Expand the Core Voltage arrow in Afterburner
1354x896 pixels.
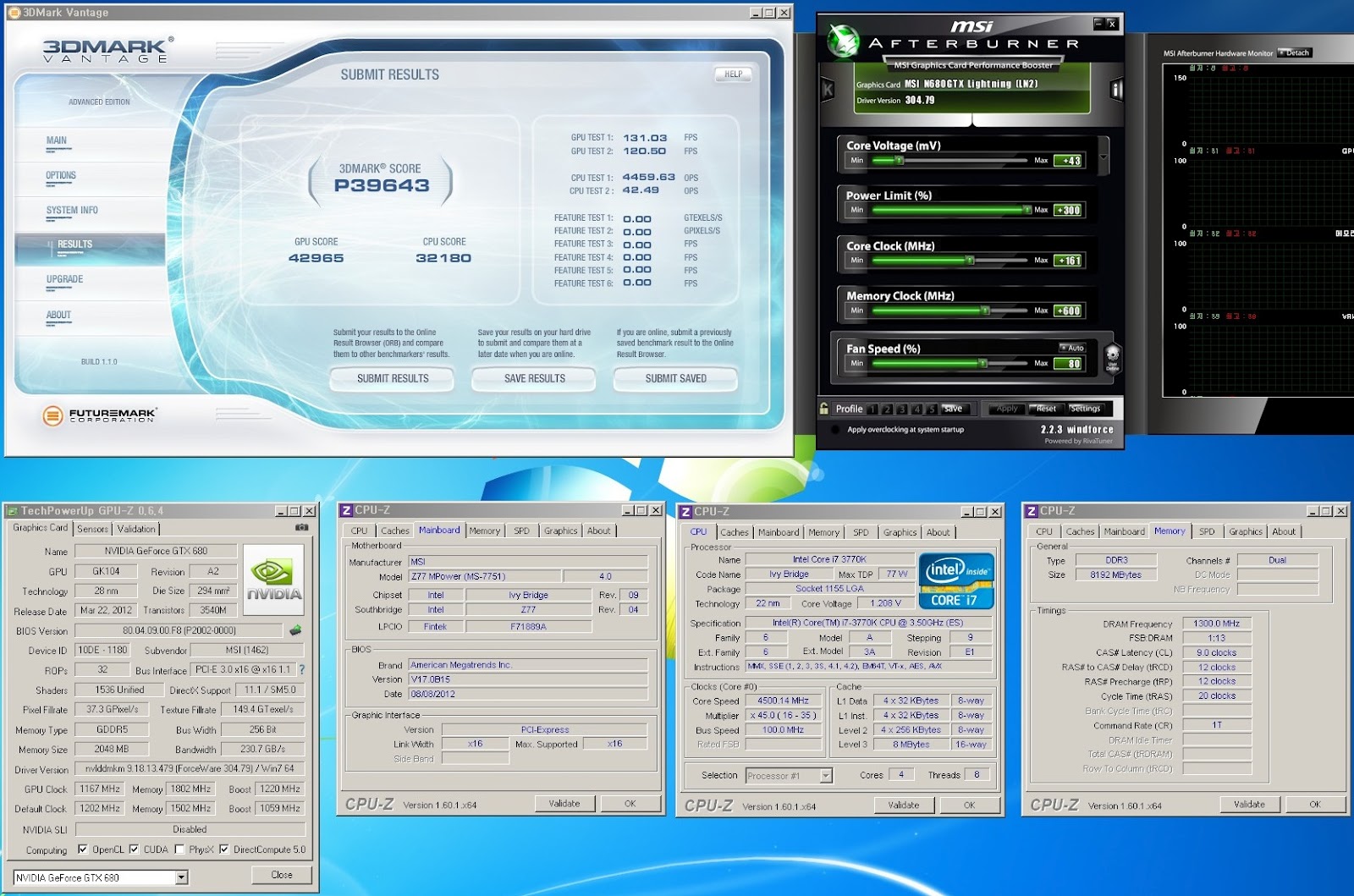(x=1103, y=157)
